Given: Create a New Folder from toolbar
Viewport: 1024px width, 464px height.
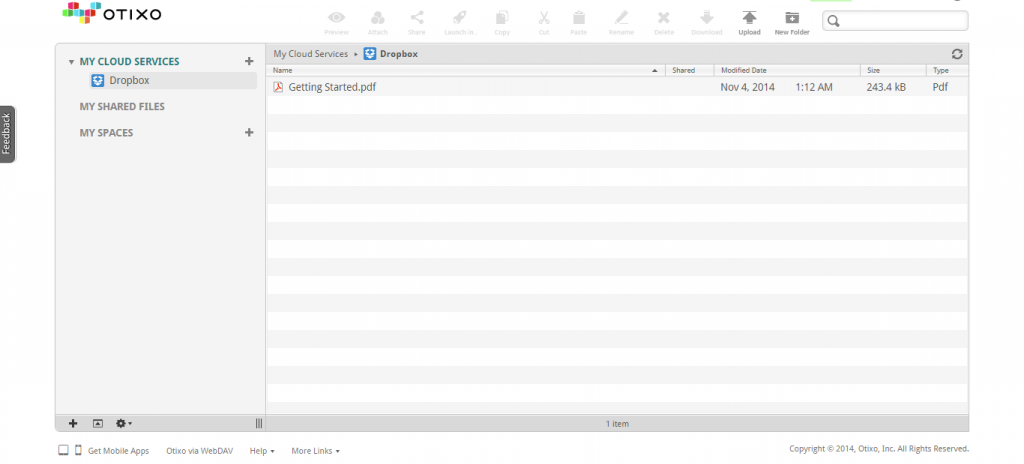Looking at the screenshot, I should (792, 18).
